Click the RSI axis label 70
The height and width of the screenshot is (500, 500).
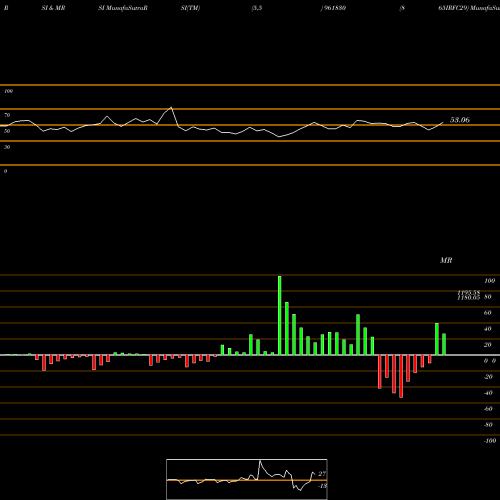pos(7,115)
